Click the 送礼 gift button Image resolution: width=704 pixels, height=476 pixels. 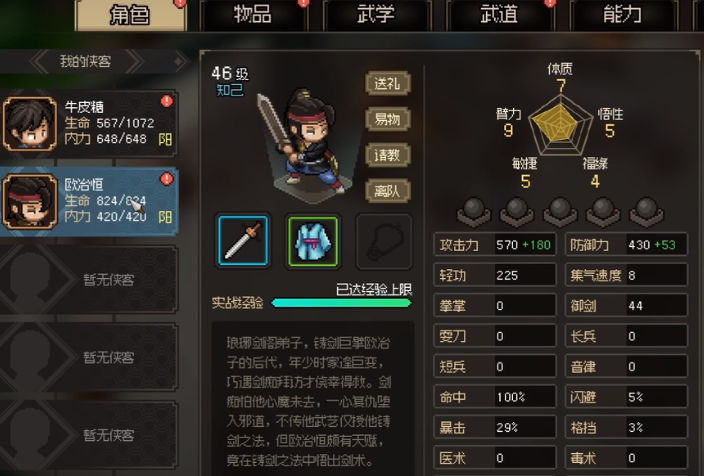(x=387, y=83)
